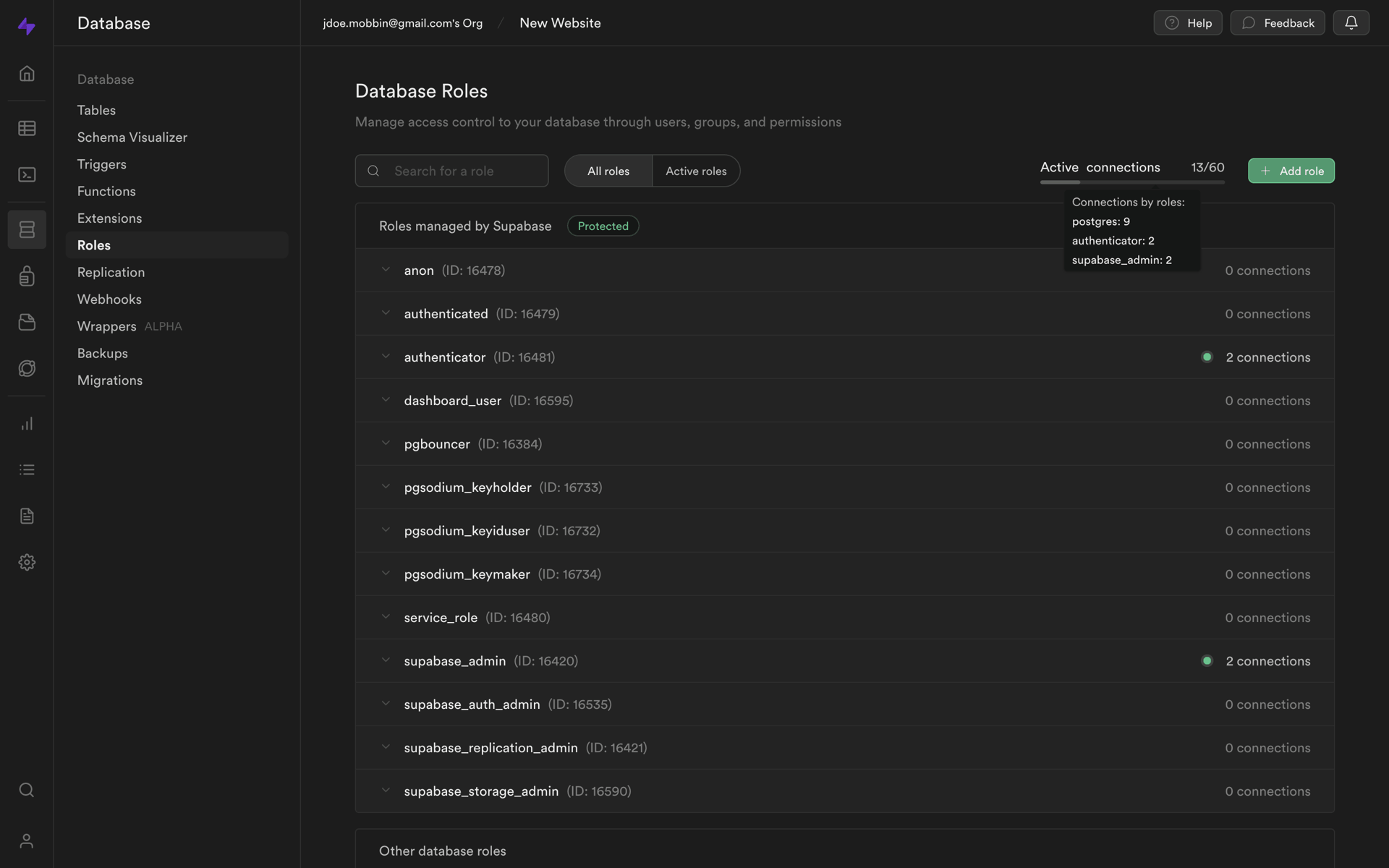Expand the authenticated role chevron
Image resolution: width=1389 pixels, height=868 pixels.
(386, 313)
